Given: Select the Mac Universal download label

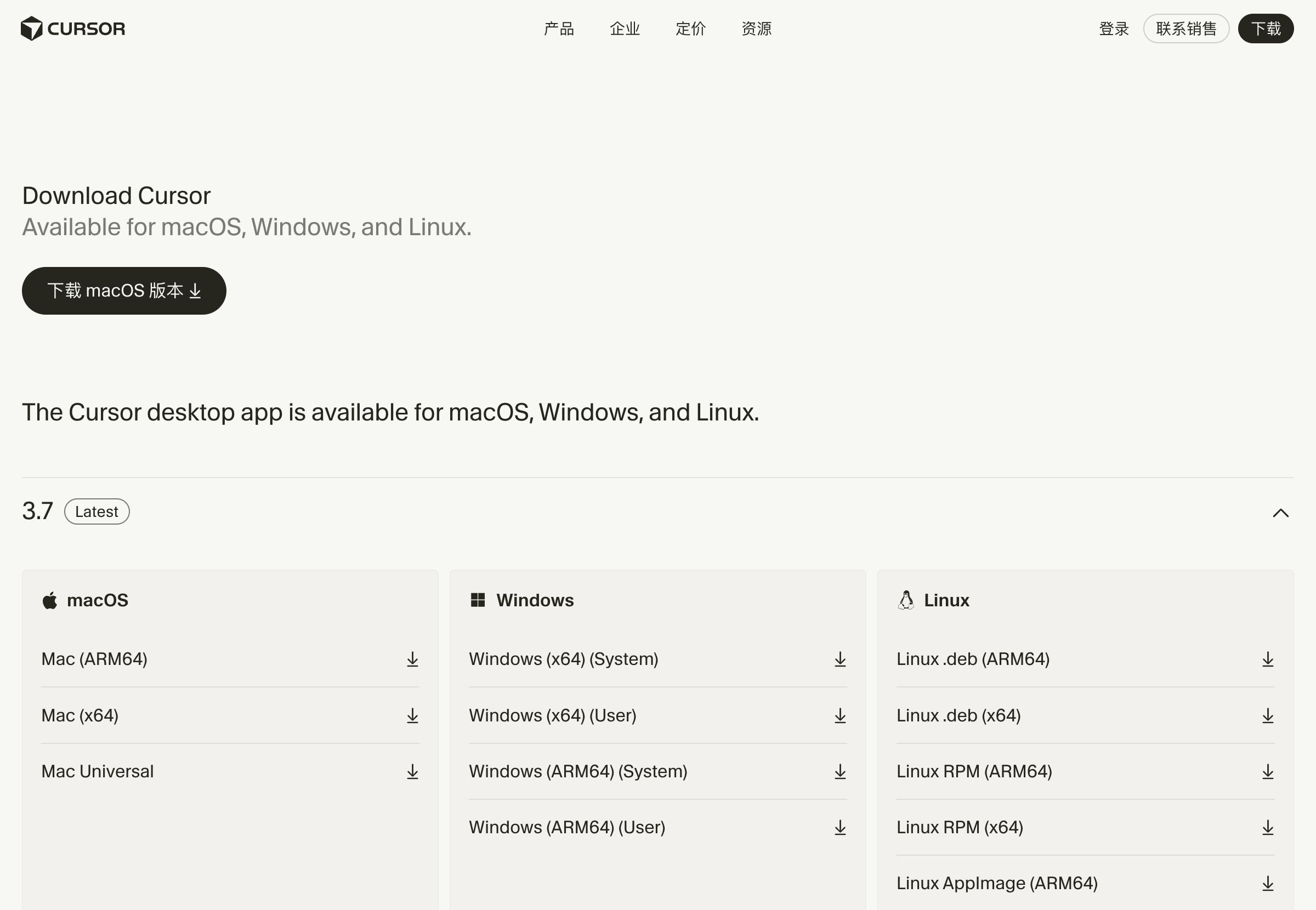Looking at the screenshot, I should (98, 771).
